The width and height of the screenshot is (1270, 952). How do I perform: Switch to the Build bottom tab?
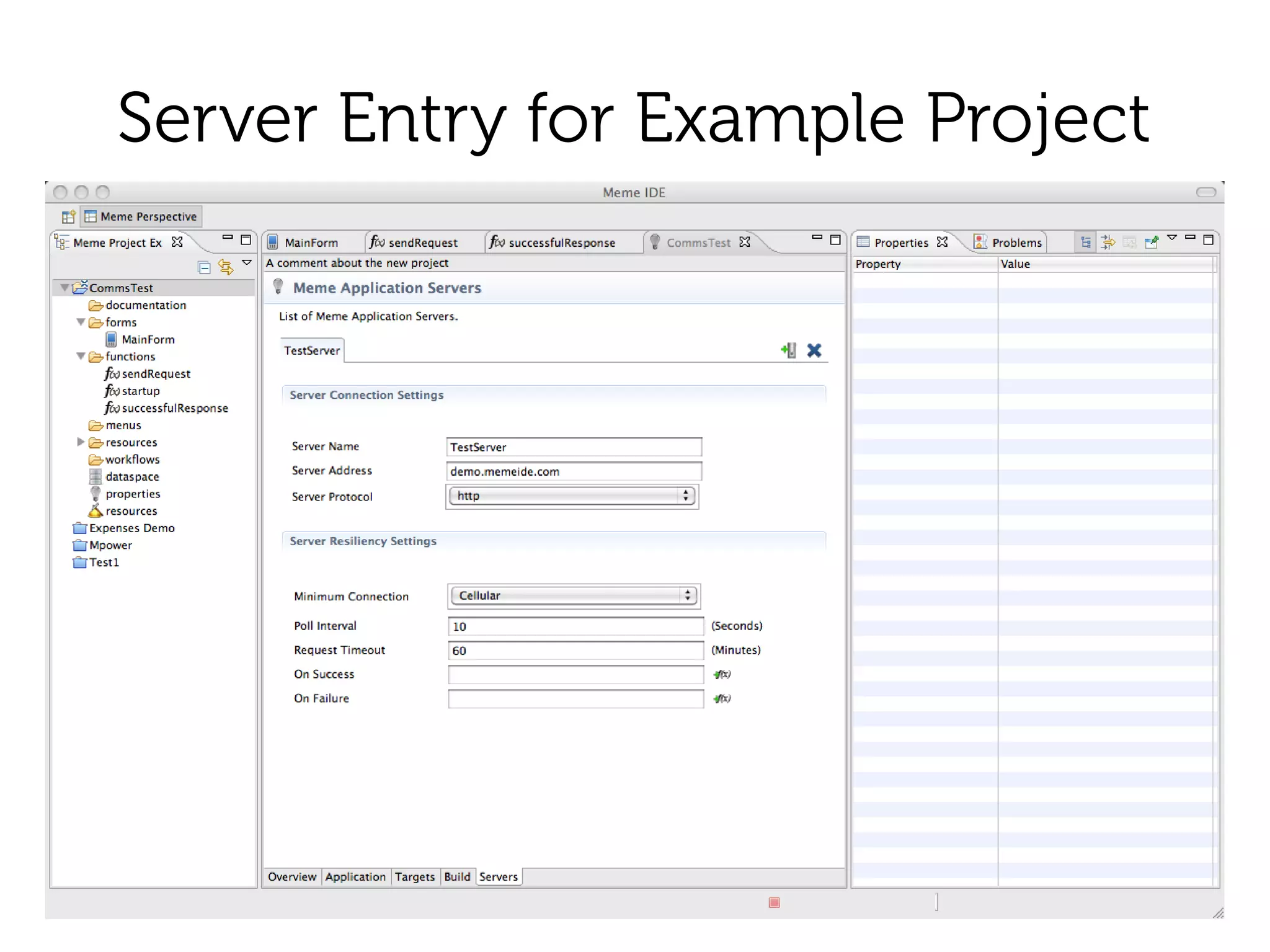[x=457, y=877]
